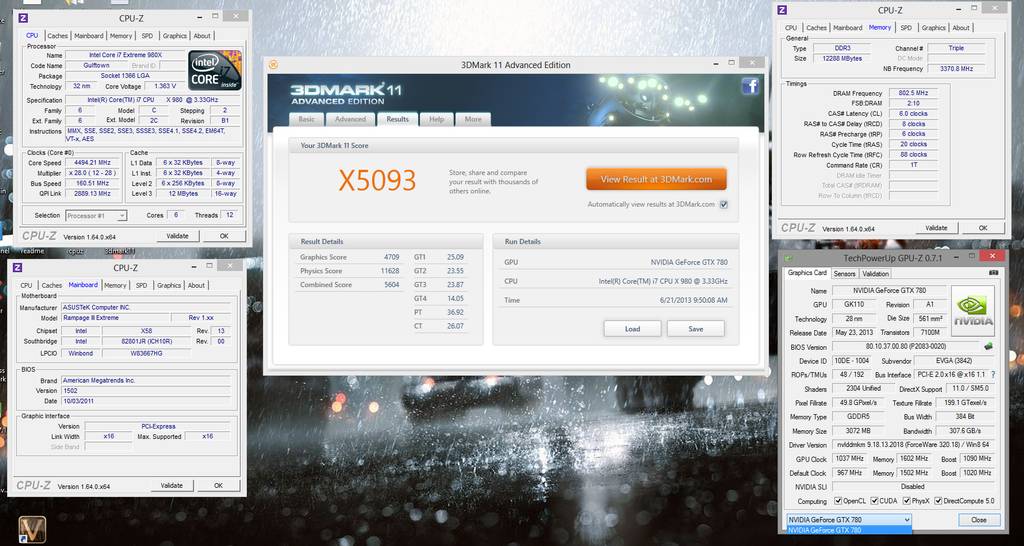Click the BIOS date 10/03/2011 field
The image size is (1024, 546).
coord(145,401)
